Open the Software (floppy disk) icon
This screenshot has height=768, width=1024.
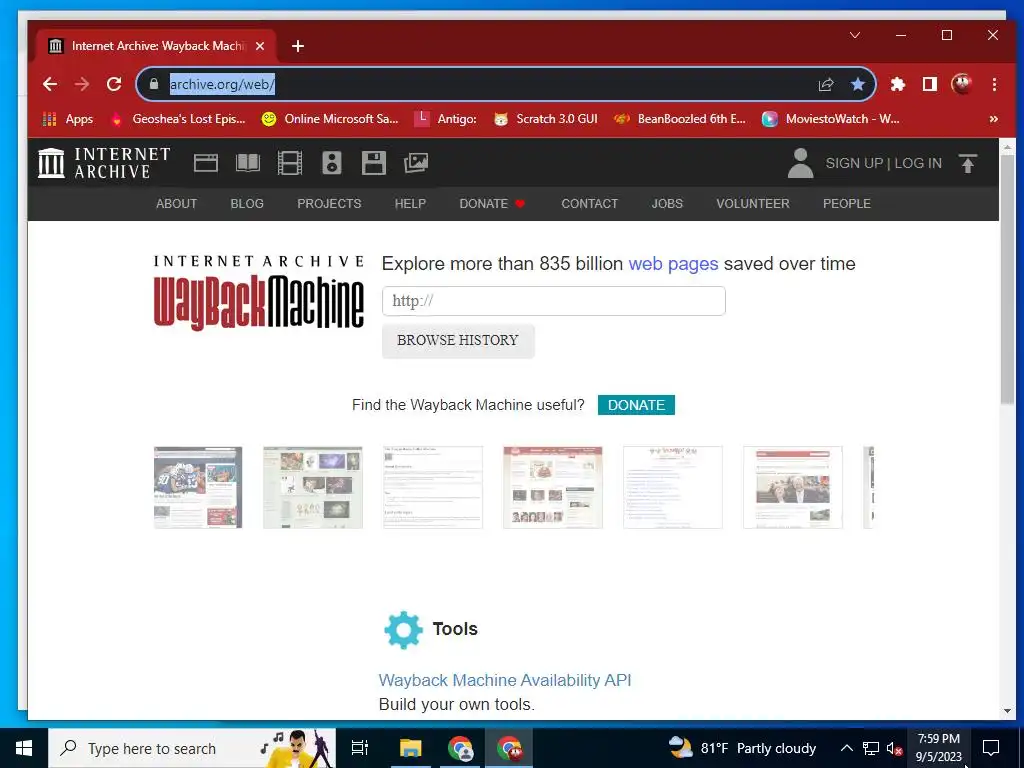coord(374,163)
